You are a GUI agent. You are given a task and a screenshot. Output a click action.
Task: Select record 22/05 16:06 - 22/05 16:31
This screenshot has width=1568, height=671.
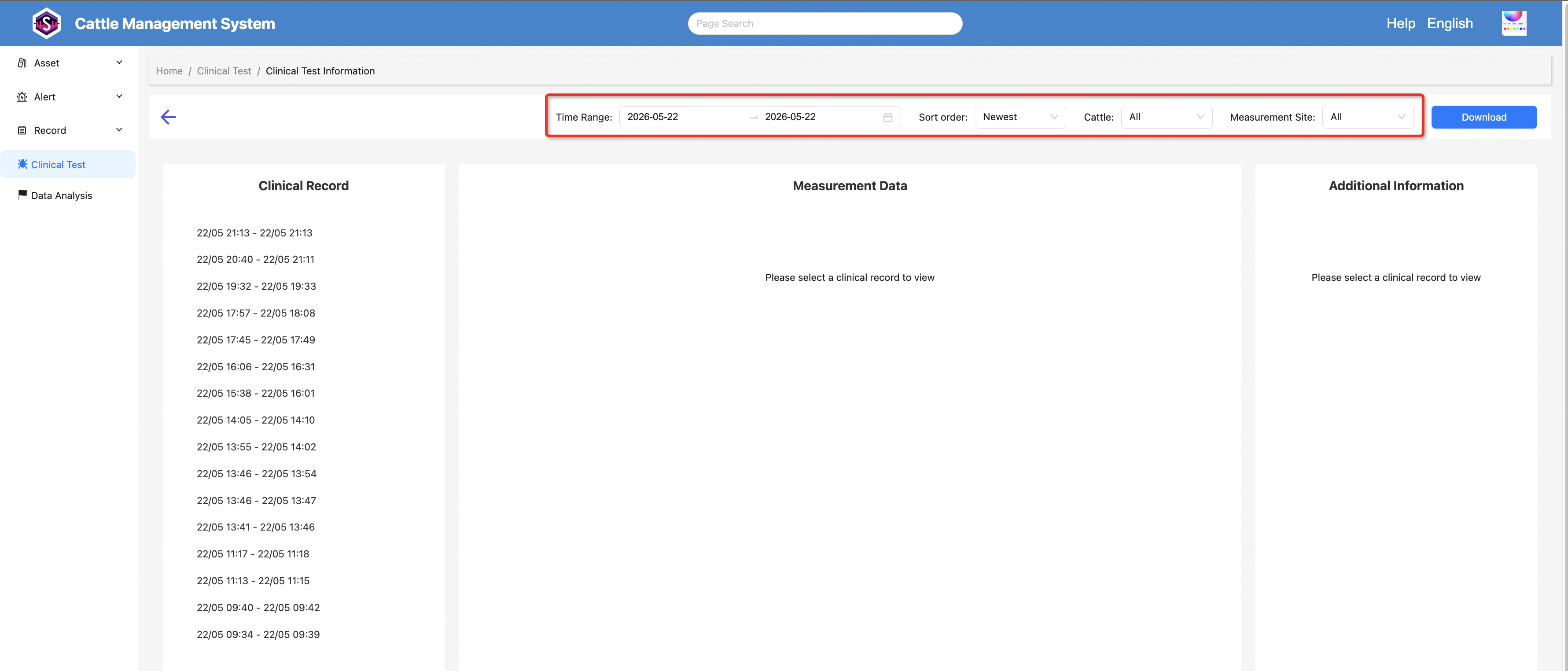(256, 367)
